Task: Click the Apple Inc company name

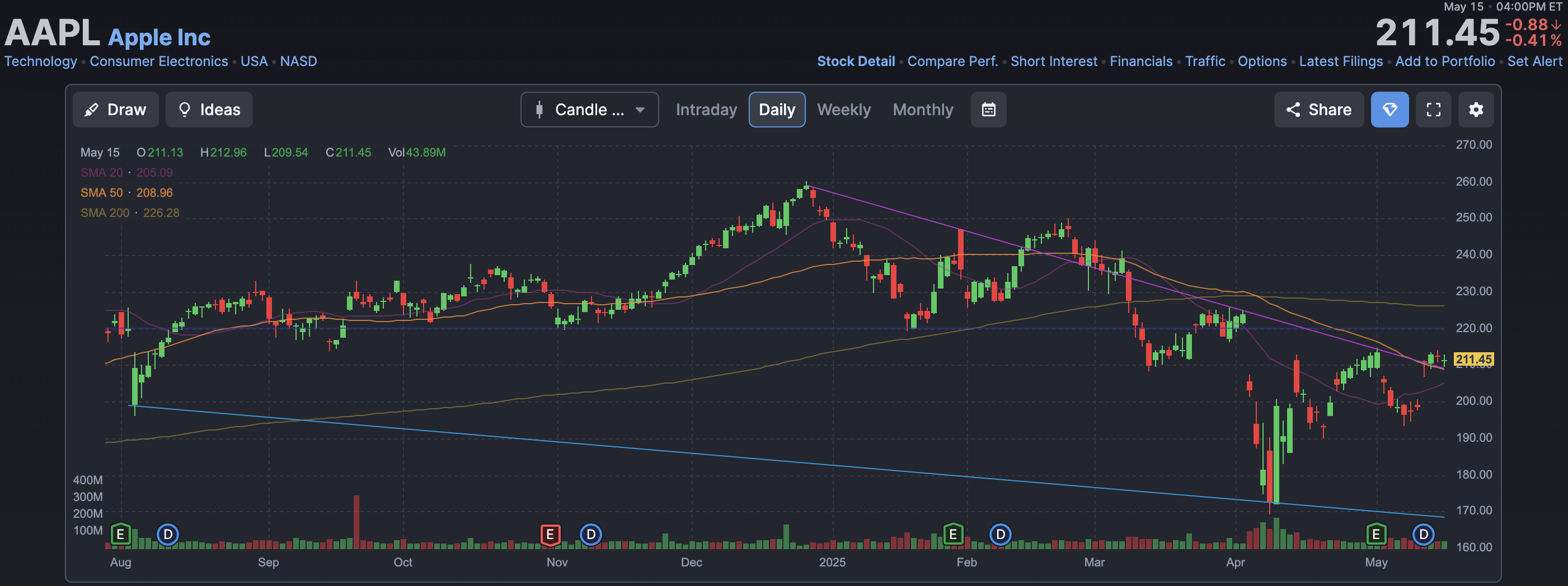Action: 159,37
